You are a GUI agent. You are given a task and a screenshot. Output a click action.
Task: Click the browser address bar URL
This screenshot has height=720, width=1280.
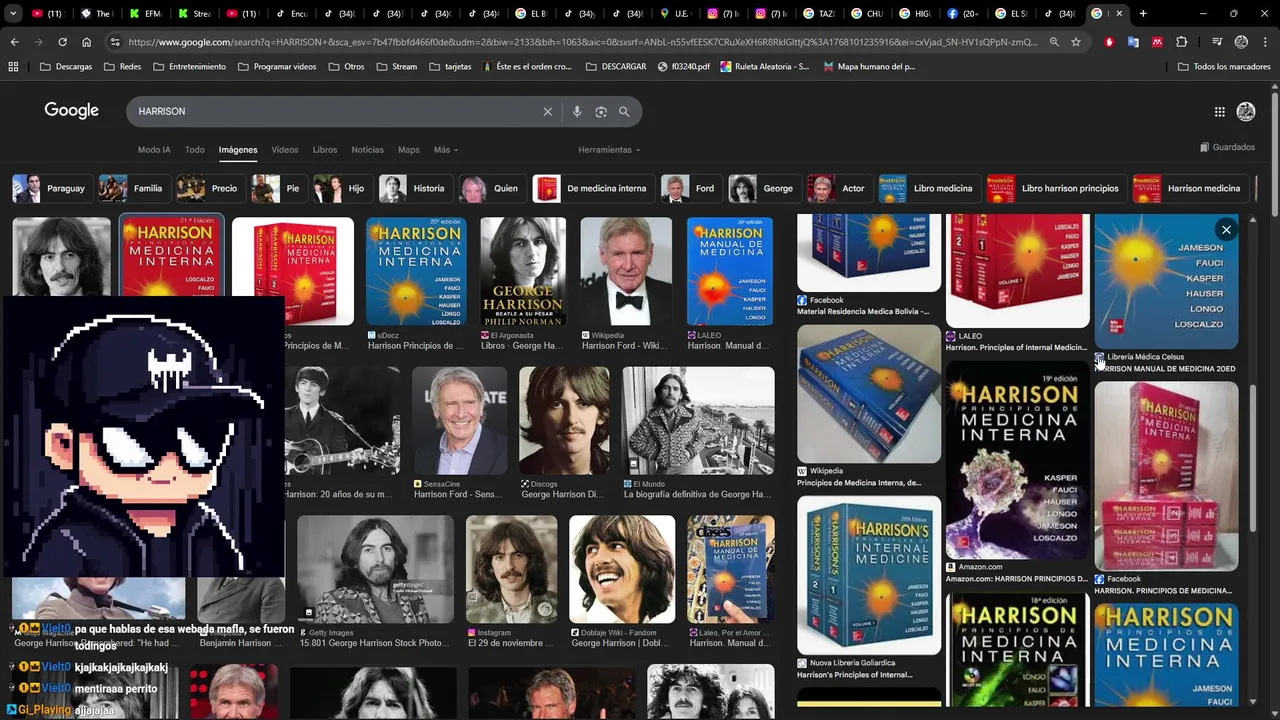tap(583, 42)
